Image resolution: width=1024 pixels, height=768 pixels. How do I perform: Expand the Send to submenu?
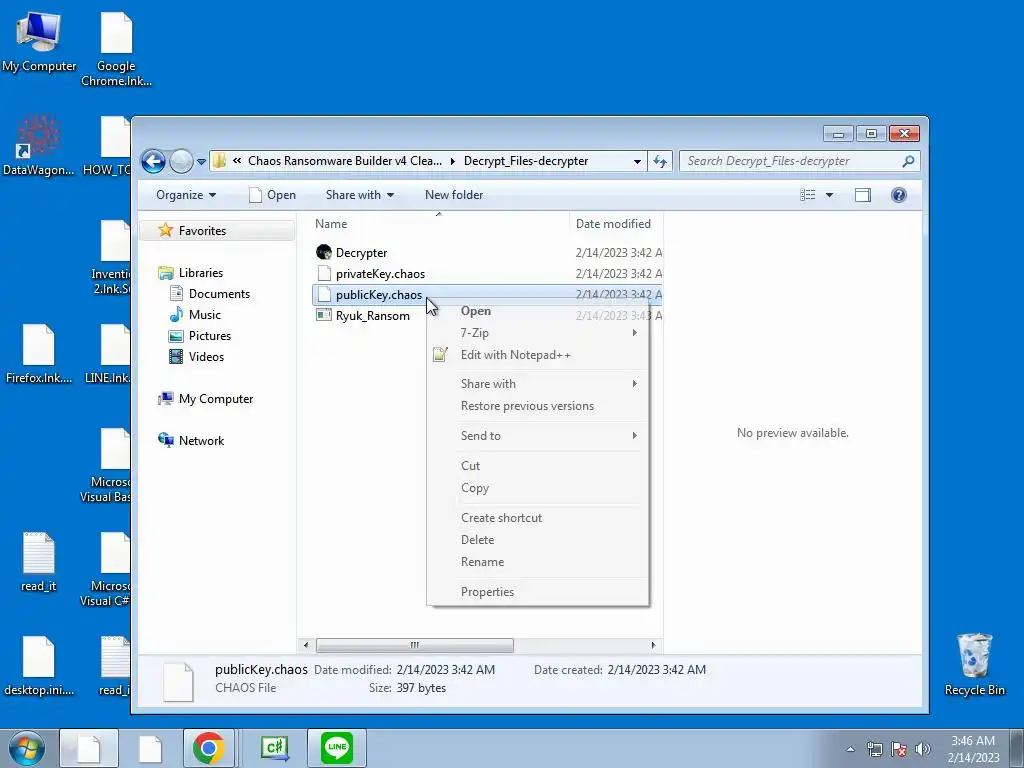(538, 436)
